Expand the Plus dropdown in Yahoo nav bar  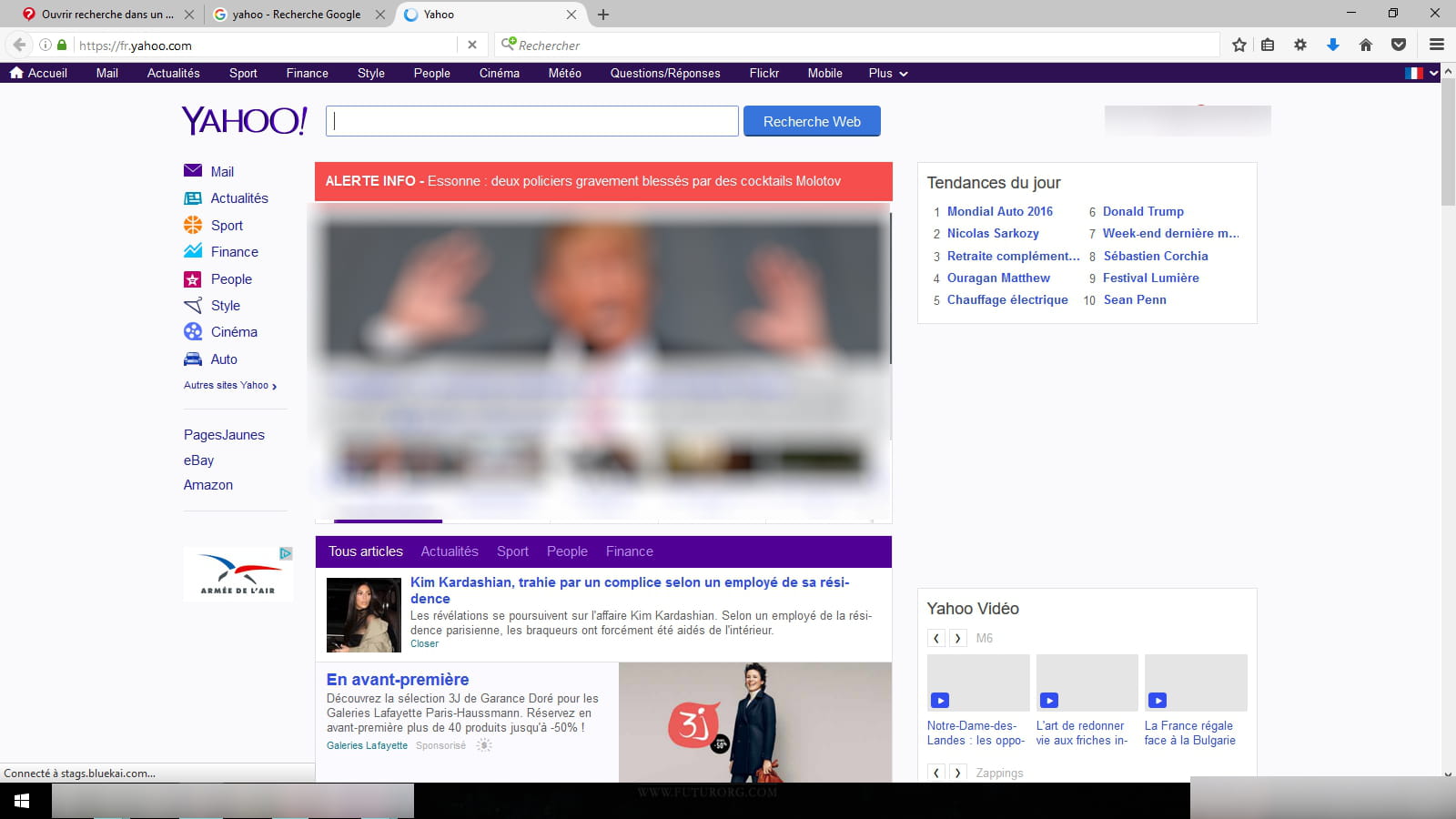888,73
